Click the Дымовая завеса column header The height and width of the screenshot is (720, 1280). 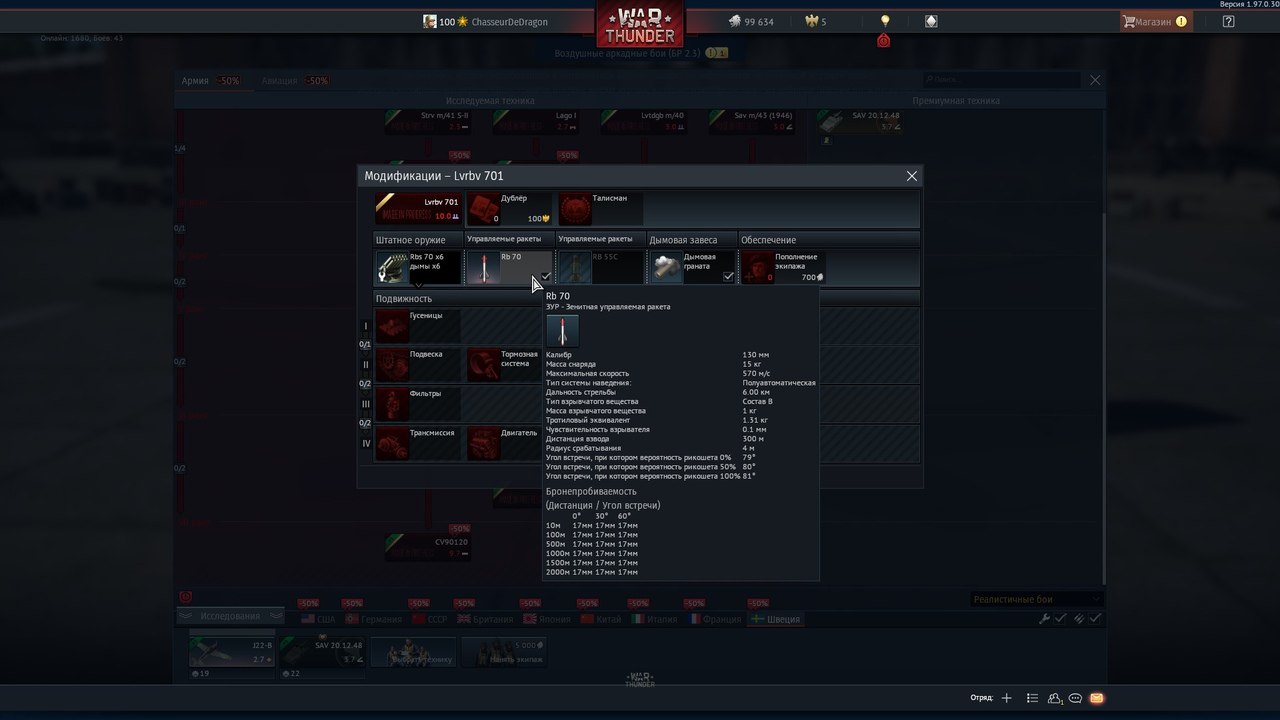point(692,240)
